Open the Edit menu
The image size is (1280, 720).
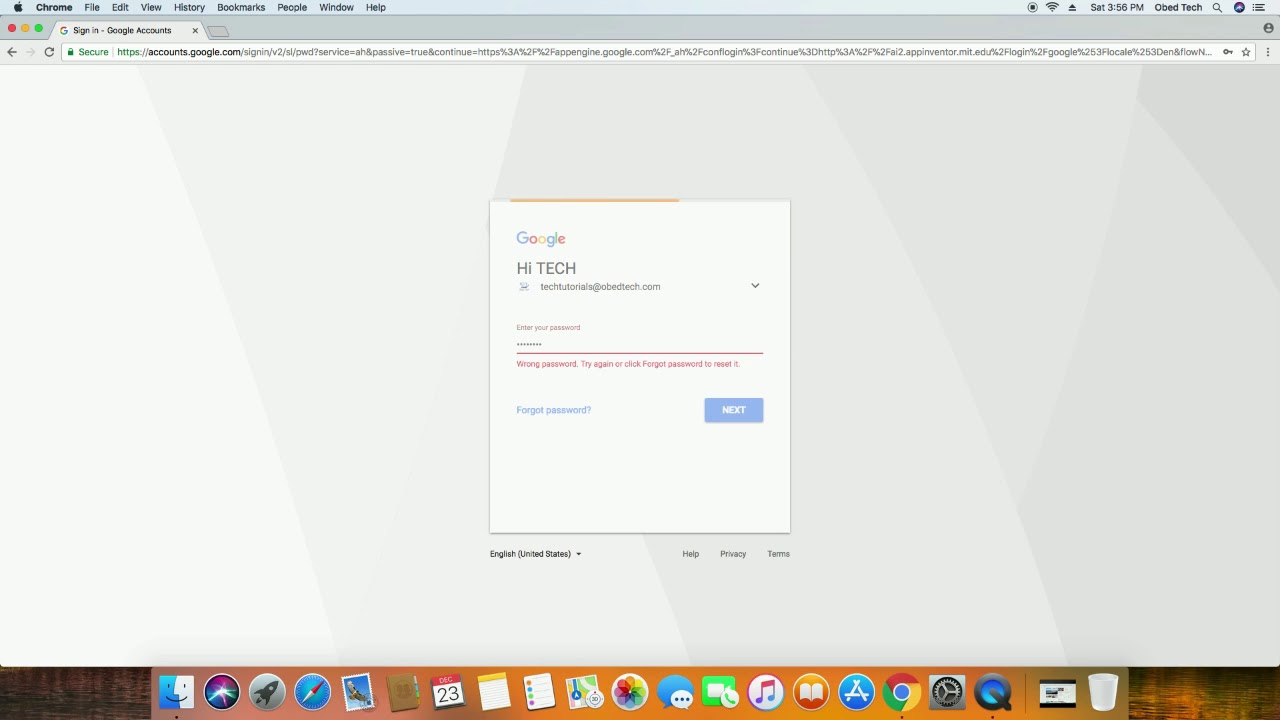pos(120,7)
